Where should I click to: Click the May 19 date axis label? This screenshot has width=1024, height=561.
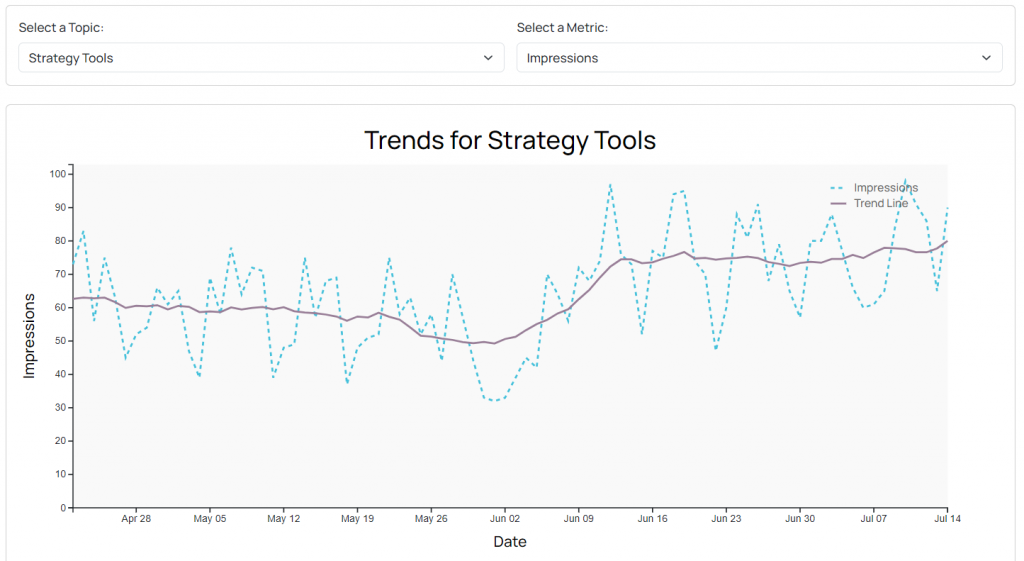[x=357, y=519]
